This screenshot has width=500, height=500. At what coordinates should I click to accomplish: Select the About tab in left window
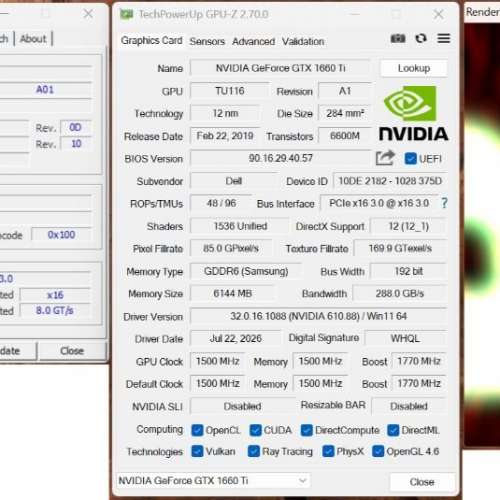33,39
